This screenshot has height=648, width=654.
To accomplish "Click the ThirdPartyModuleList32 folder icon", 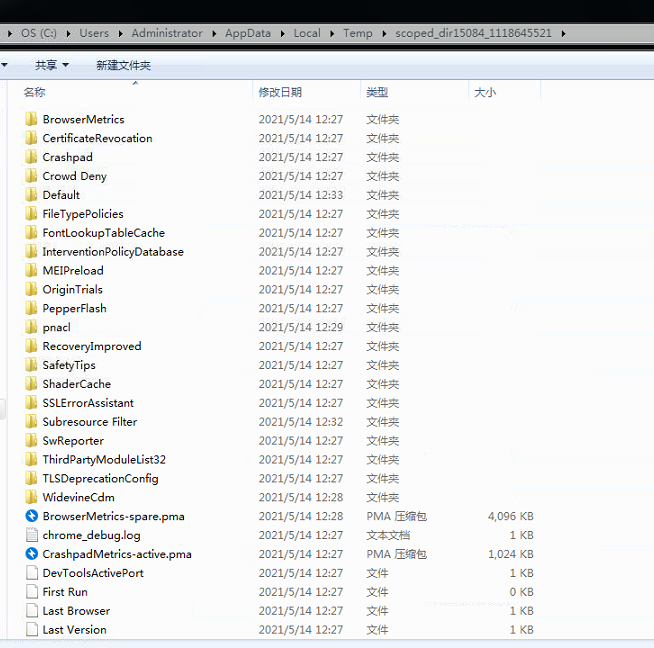I will [x=31, y=460].
